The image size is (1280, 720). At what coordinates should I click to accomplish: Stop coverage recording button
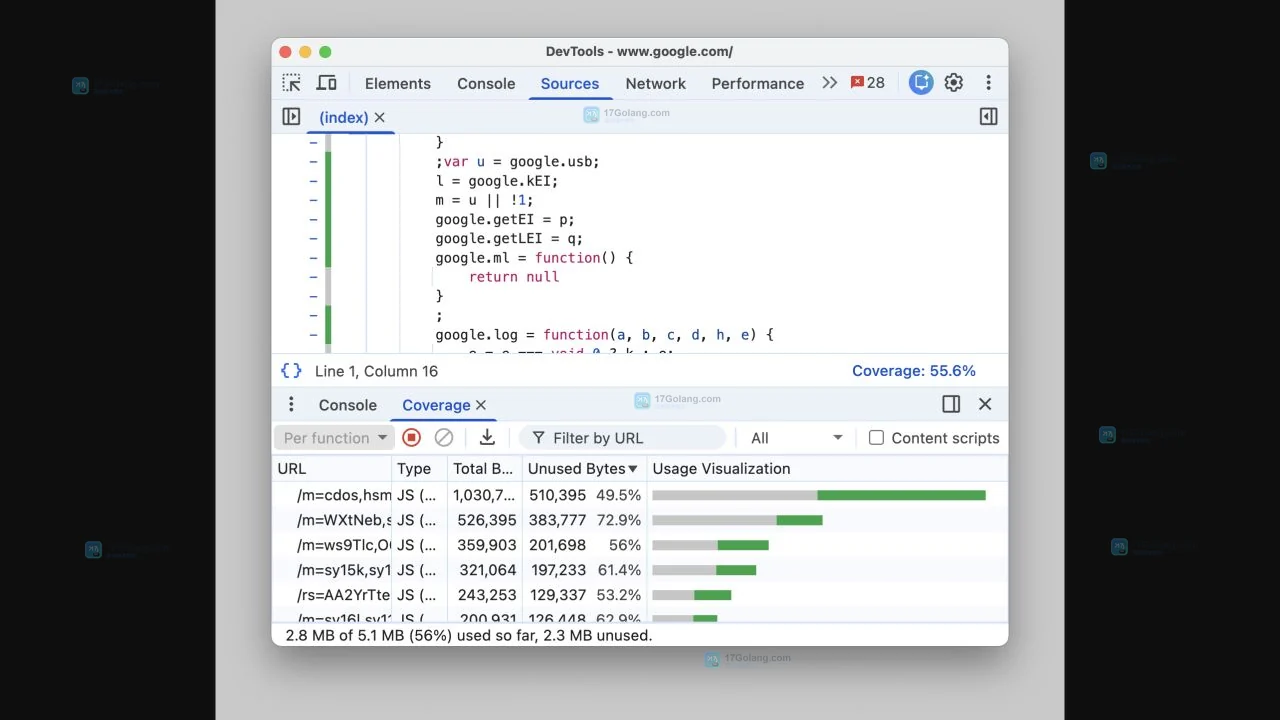pos(411,437)
